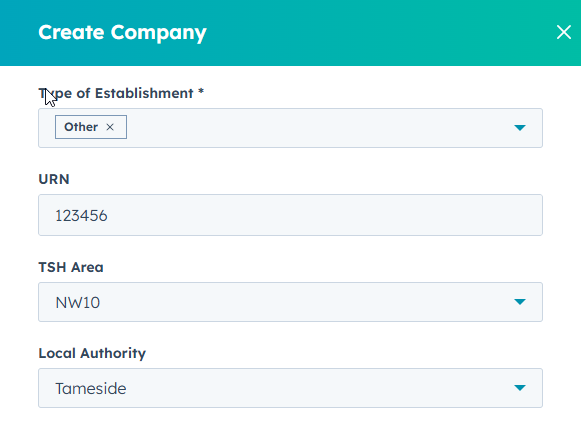
Task: Click the URN field label
Action: (x=54, y=179)
